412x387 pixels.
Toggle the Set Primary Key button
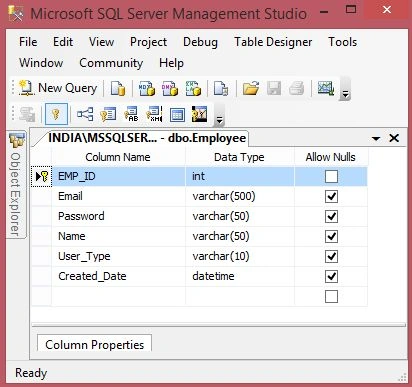tap(56, 114)
